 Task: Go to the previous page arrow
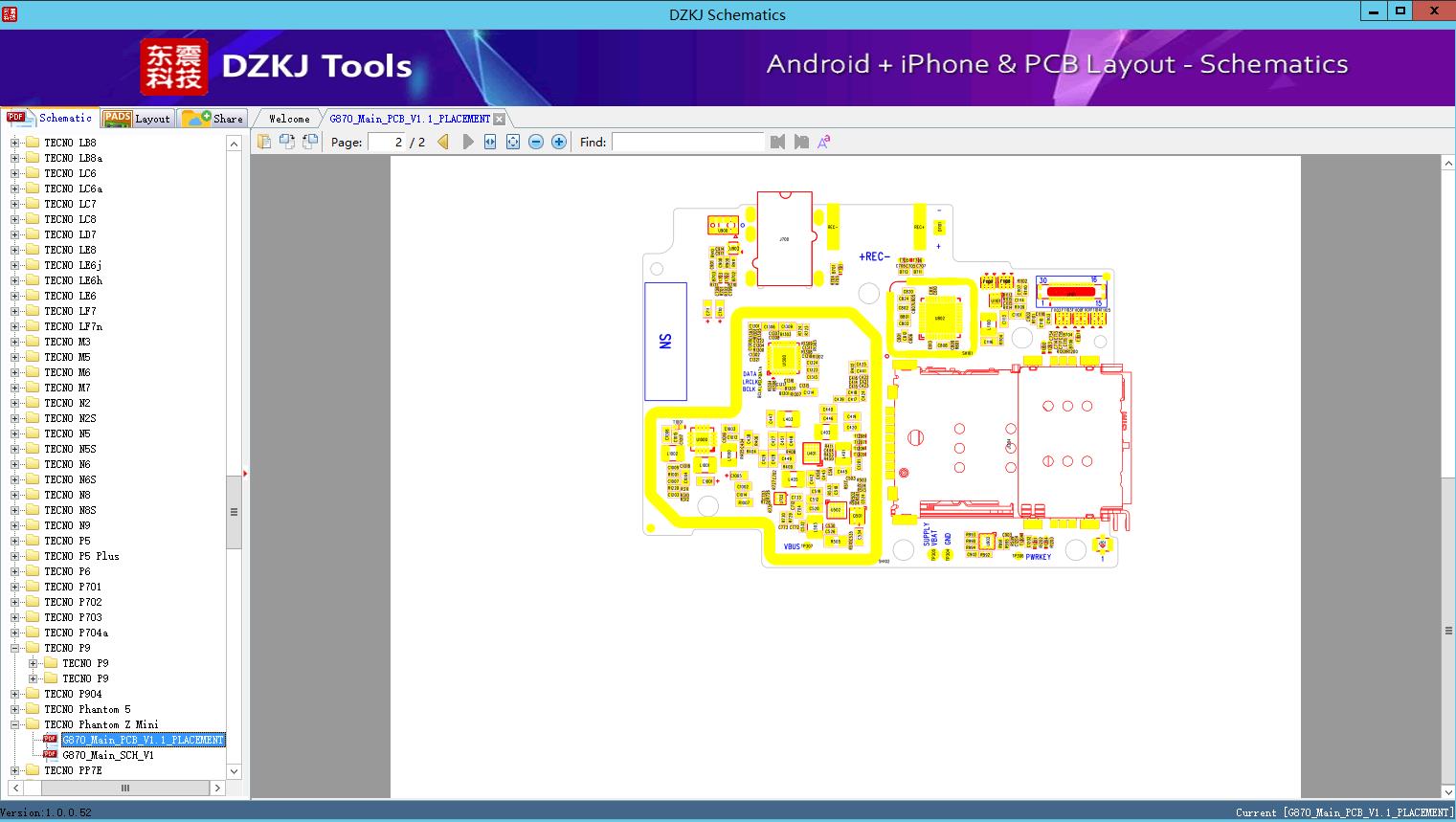pos(443,142)
